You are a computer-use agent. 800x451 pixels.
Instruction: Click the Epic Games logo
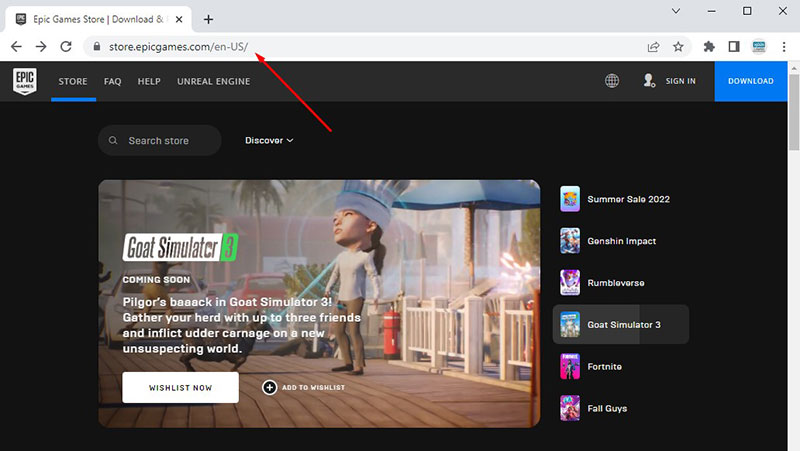click(x=24, y=81)
